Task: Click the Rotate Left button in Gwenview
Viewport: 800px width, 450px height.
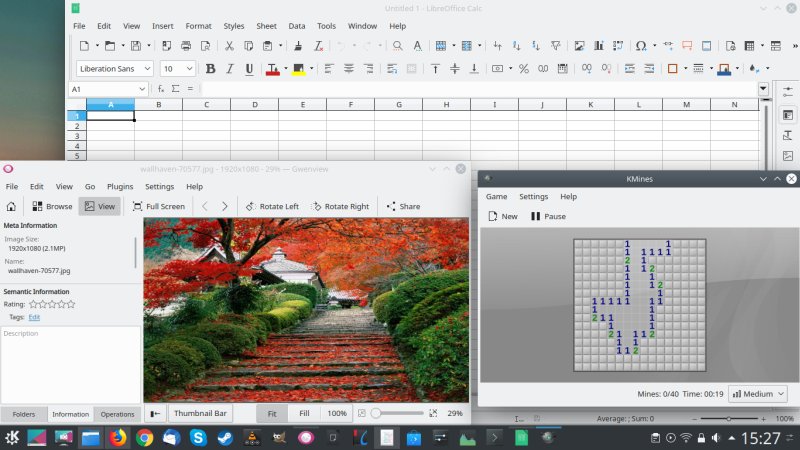Action: [x=272, y=206]
